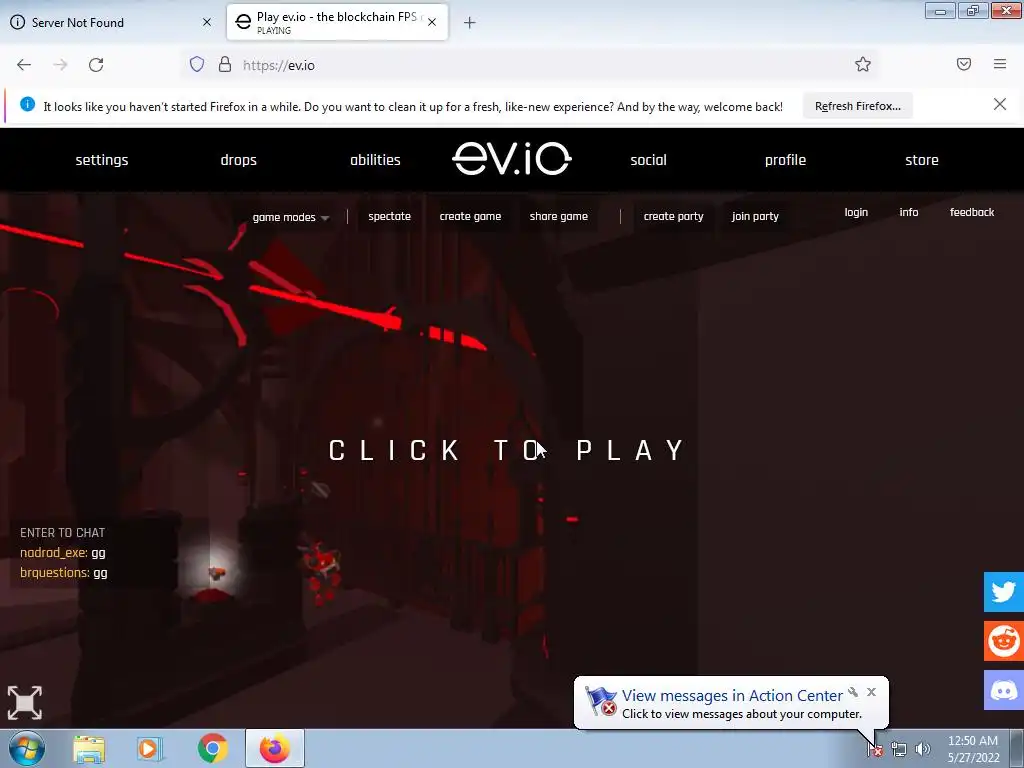Open the info link
This screenshot has height=768, width=1024.
(908, 212)
